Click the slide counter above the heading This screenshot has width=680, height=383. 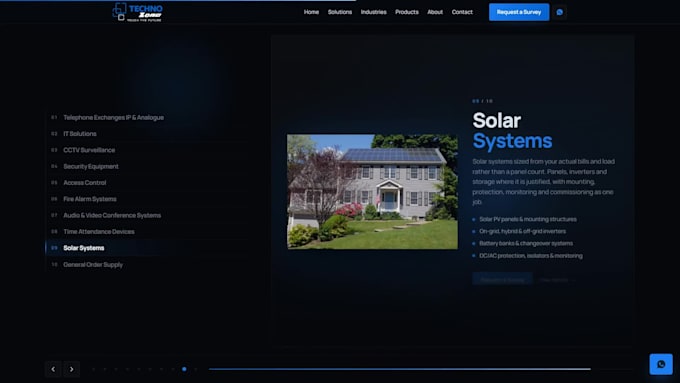pos(482,101)
